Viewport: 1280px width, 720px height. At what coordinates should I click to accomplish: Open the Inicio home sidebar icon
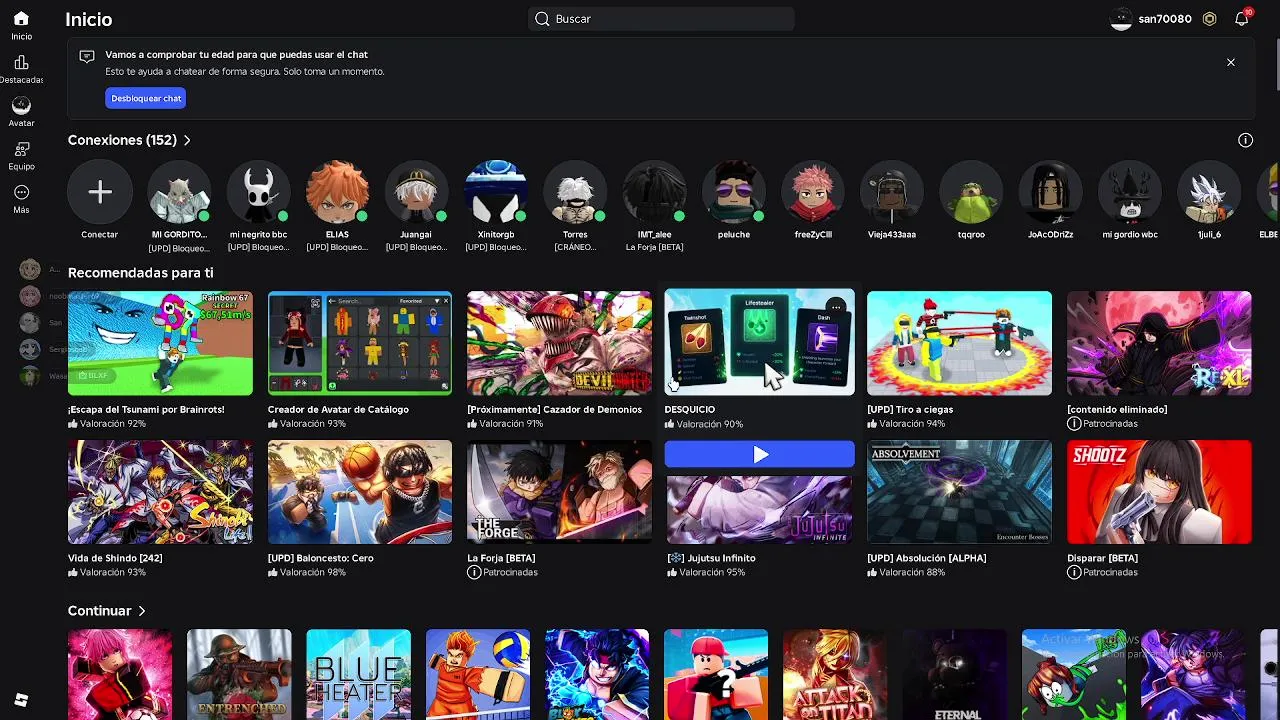point(21,19)
